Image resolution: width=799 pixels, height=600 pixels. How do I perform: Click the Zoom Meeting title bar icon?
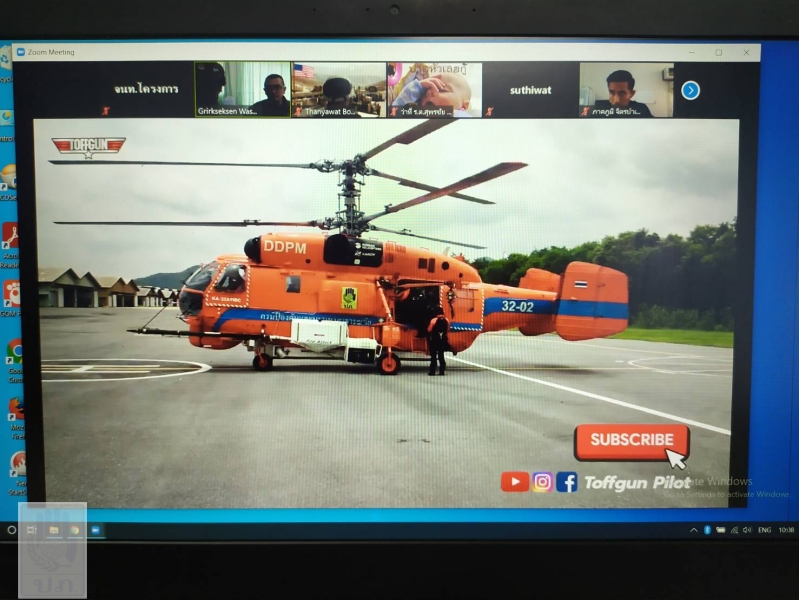tap(21, 52)
